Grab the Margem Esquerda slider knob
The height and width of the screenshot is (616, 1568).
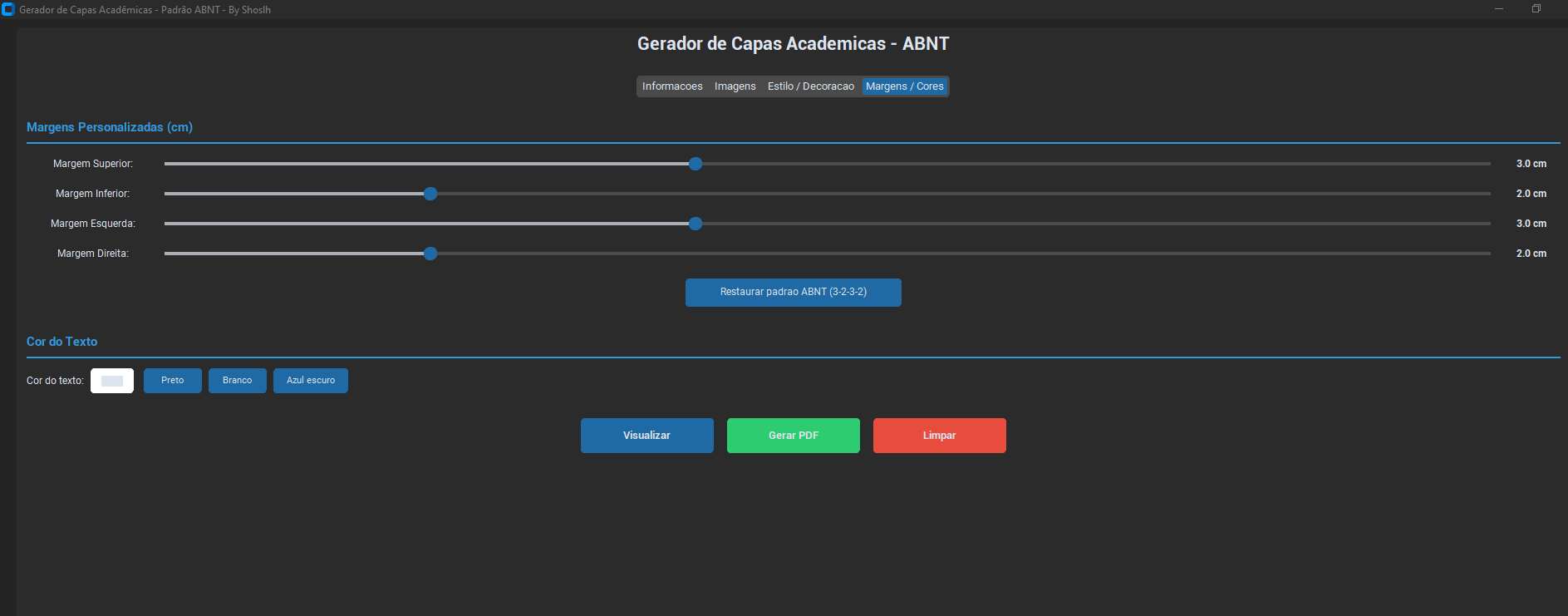click(696, 224)
